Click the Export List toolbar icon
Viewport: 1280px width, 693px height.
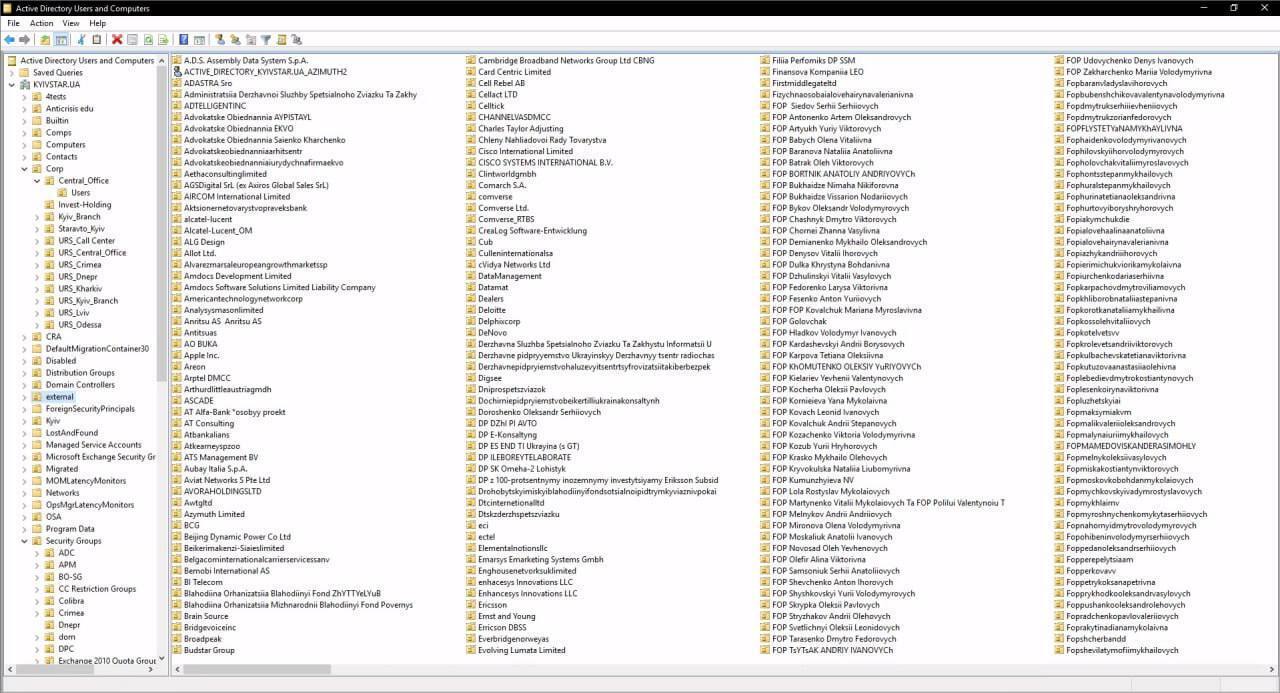(x=163, y=40)
